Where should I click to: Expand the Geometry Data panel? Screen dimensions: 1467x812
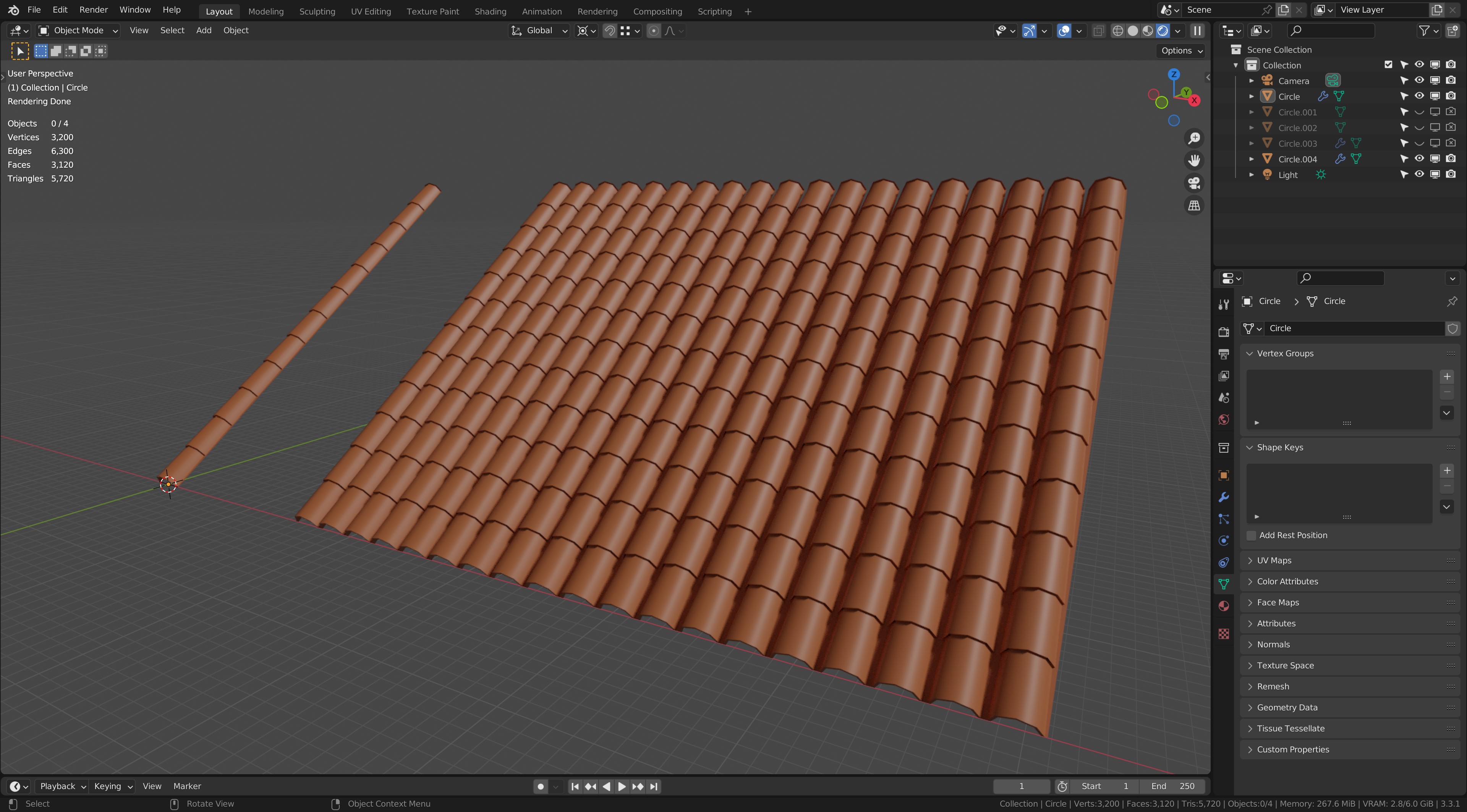pos(1350,707)
